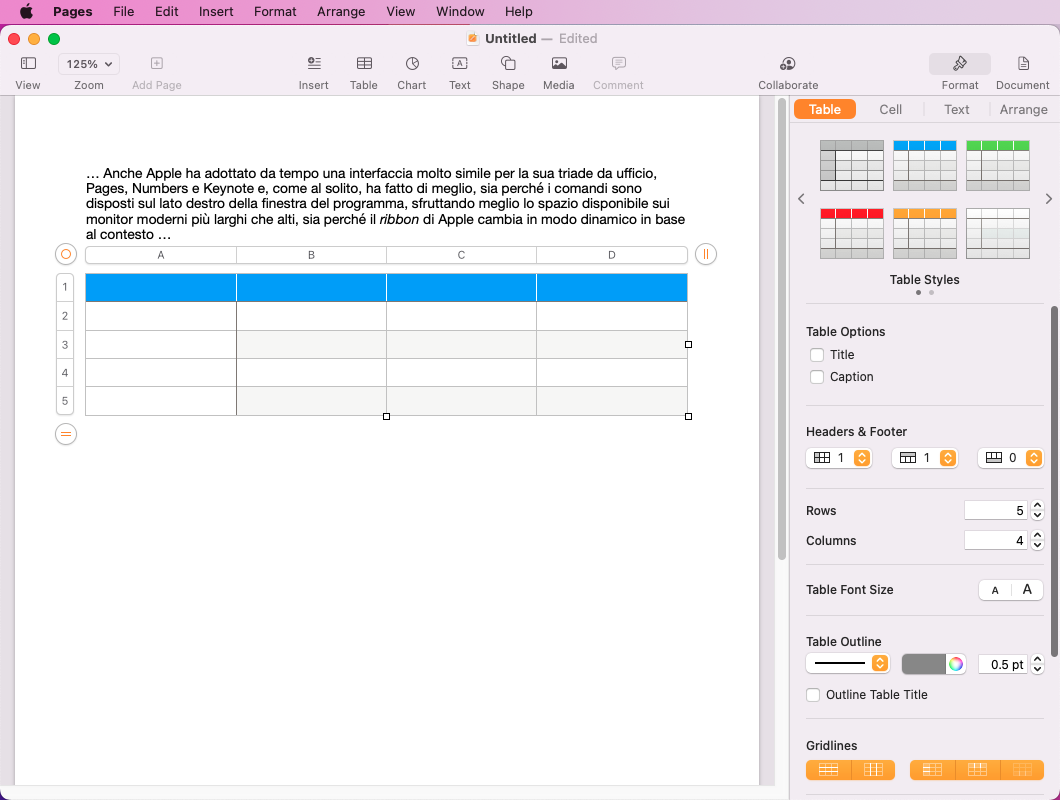
Task: Click the Media toolbar icon
Action: click(558, 64)
